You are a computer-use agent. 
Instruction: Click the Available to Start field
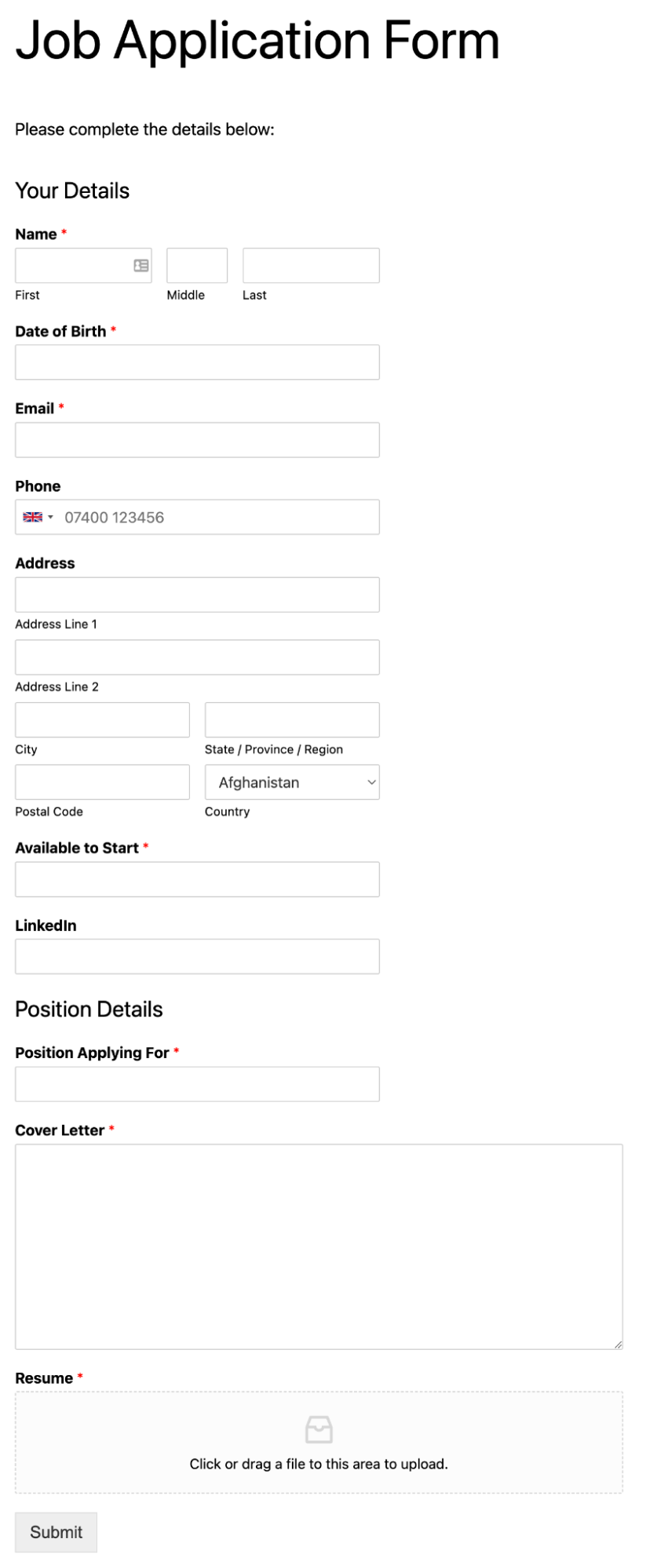pos(197,879)
